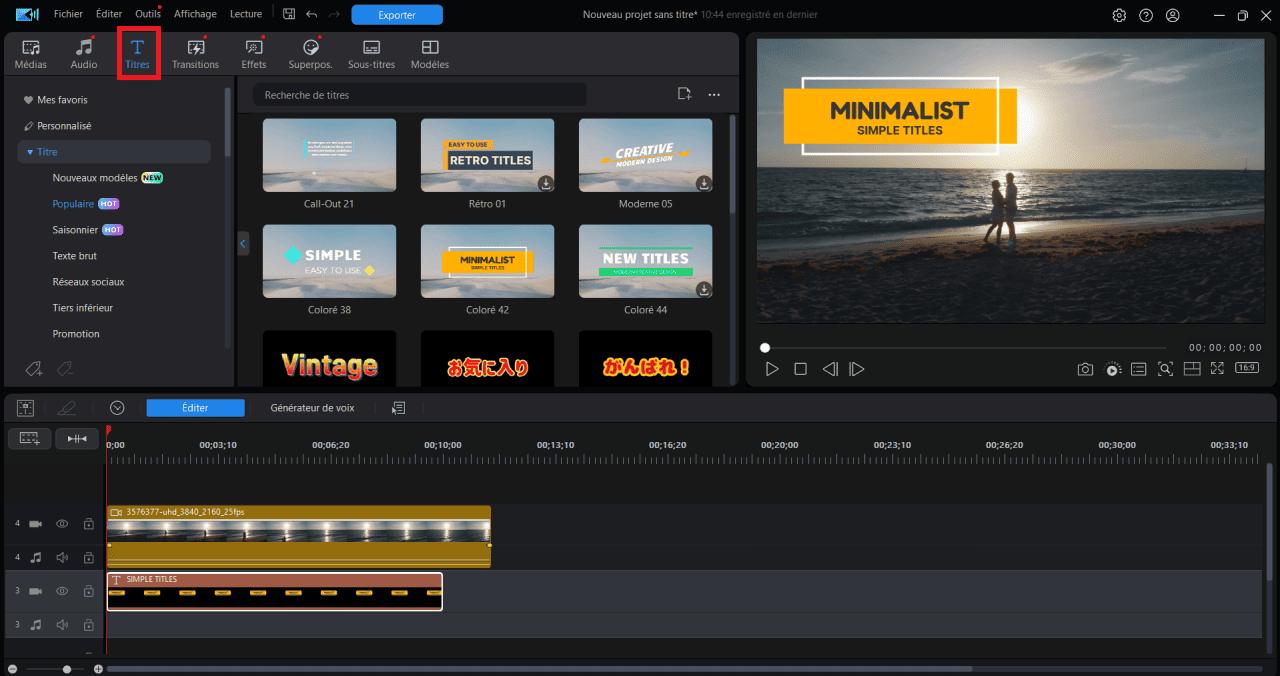Open the 16:9 aspect ratio selector
Screen dimensions: 1280x676
(x=1246, y=369)
